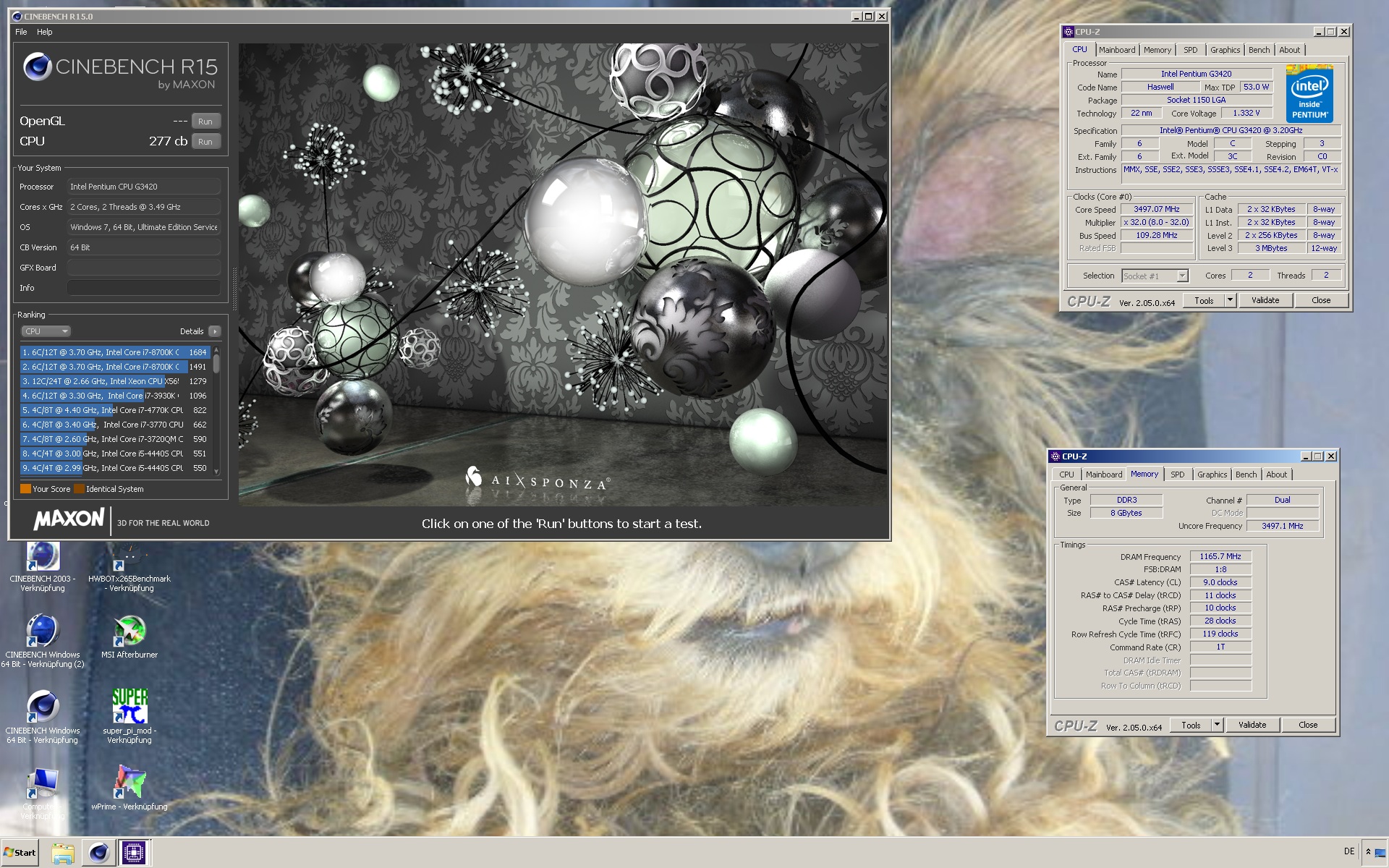Screen dimensions: 1389x868
Task: Select ranking row 3 Xeon X56 1279
Action: (x=115, y=381)
